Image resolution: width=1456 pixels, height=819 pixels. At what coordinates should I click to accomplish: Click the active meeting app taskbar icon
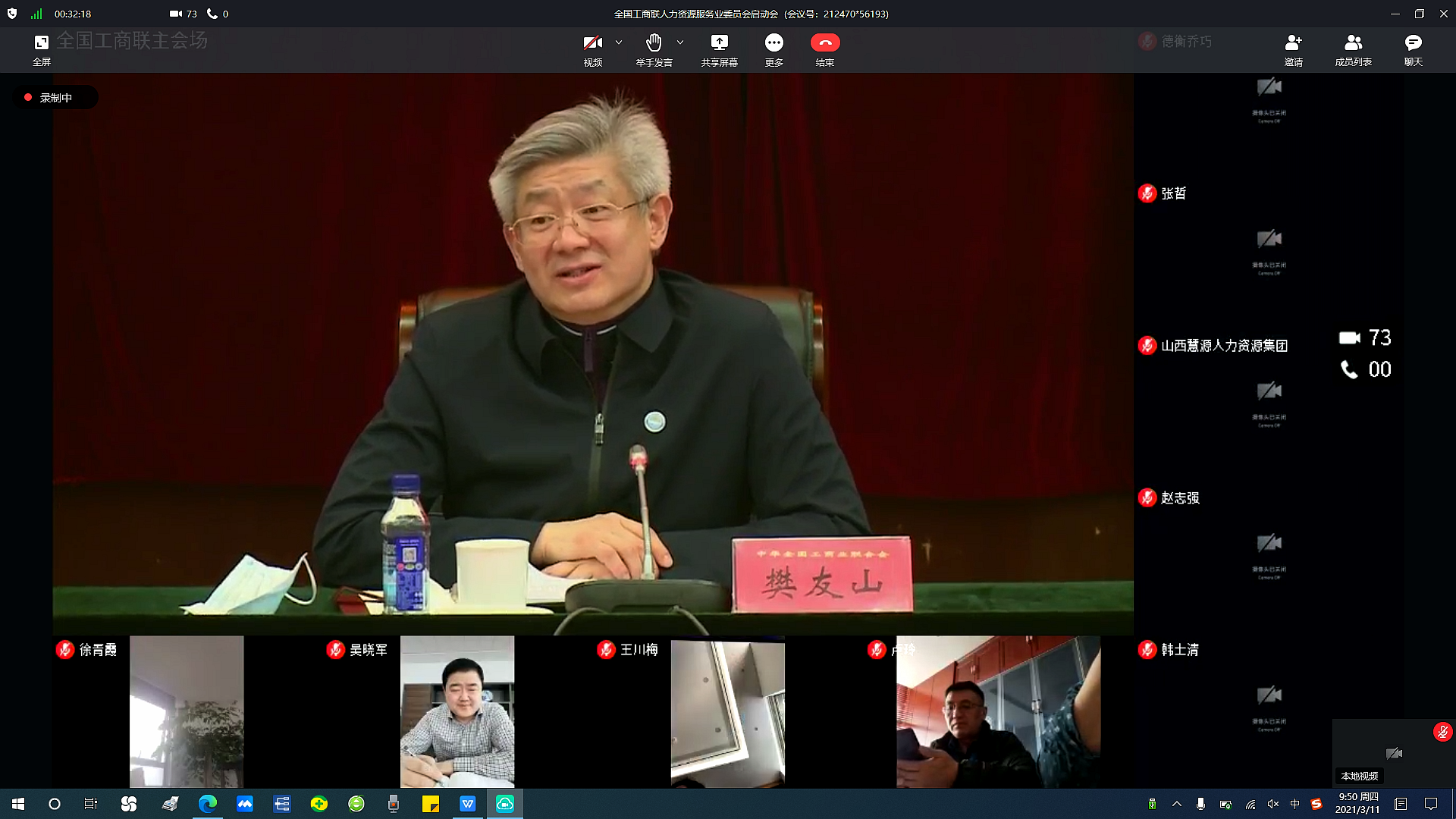tap(505, 804)
